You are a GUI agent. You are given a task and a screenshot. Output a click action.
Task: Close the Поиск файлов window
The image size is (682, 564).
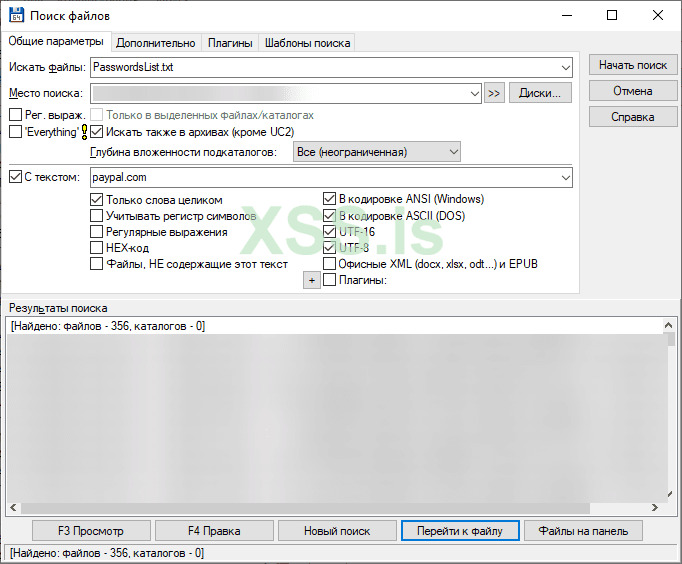point(658,16)
